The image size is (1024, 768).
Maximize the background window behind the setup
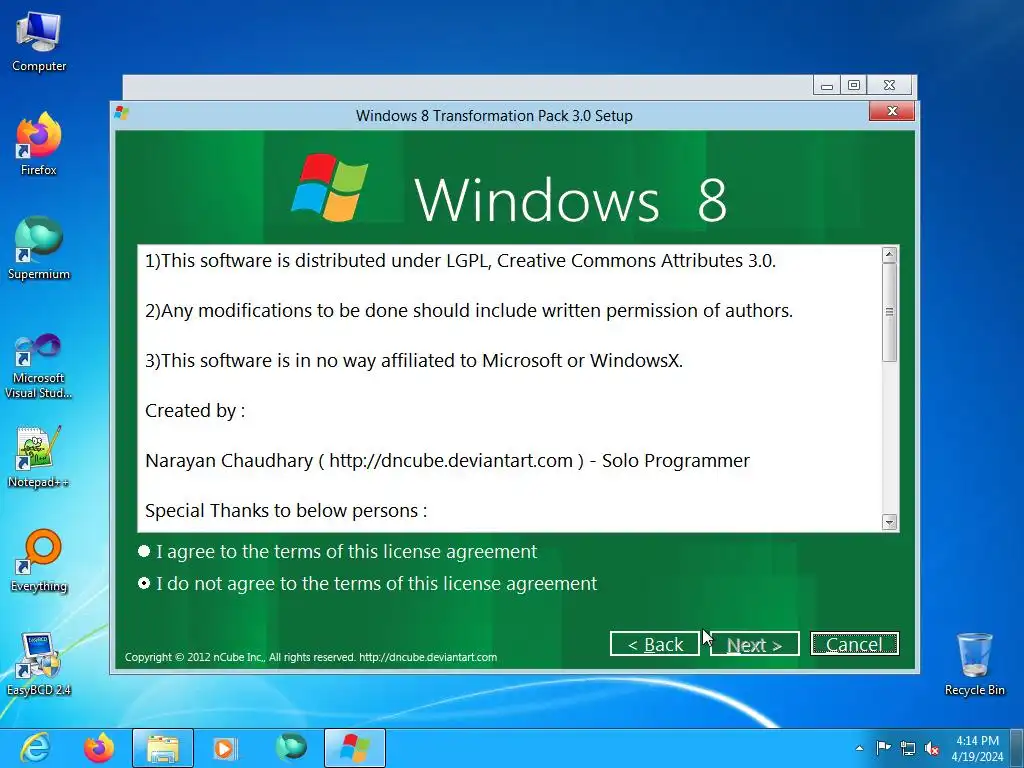click(x=854, y=86)
